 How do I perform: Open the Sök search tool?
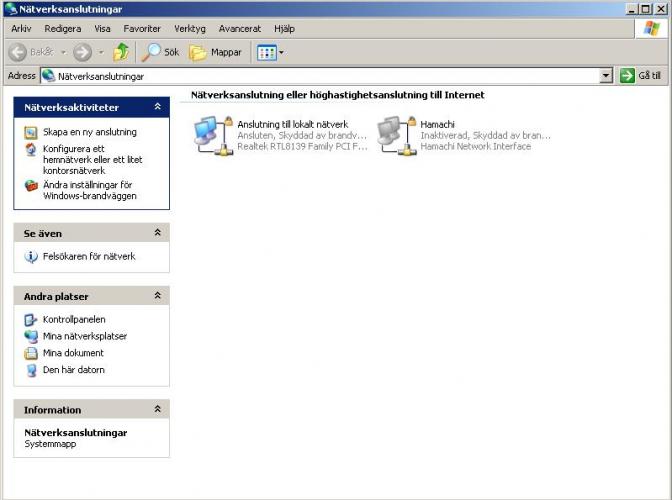[x=162, y=52]
